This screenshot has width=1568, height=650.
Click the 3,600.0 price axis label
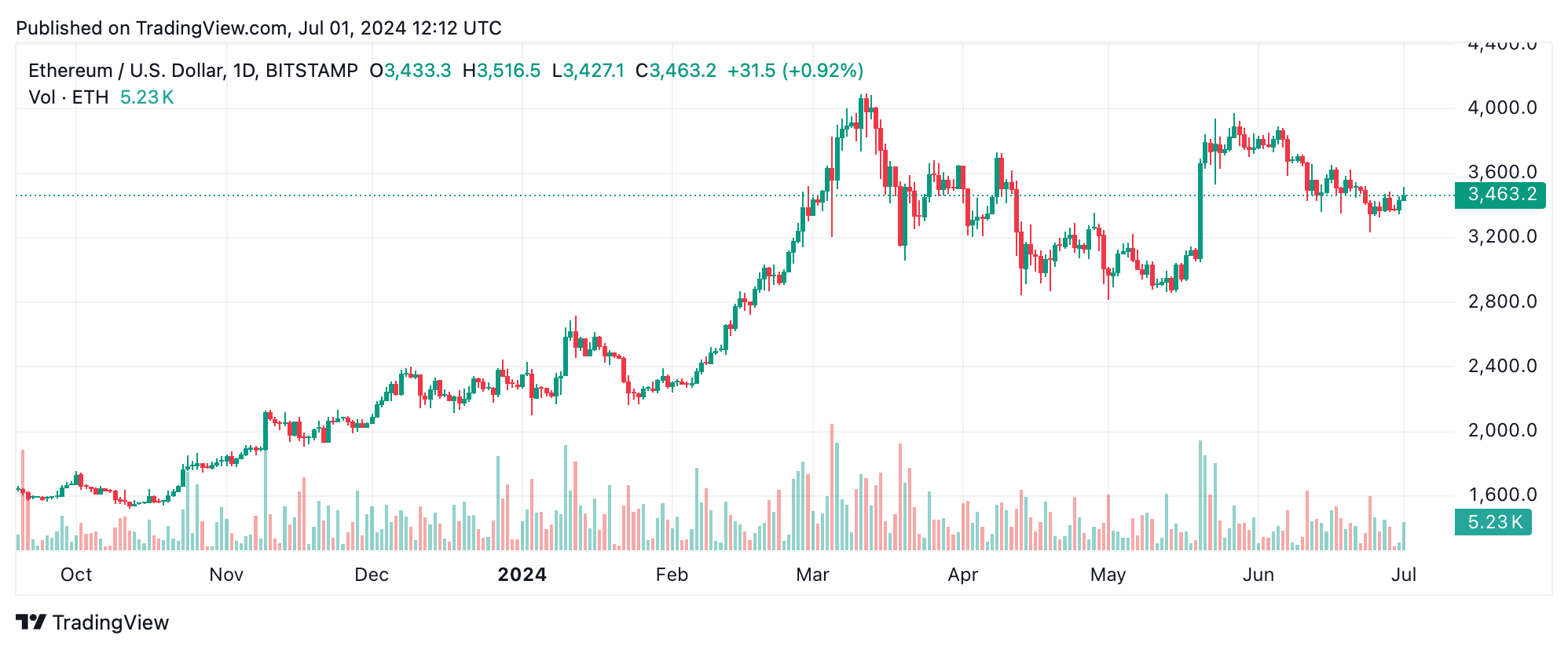tap(1502, 173)
